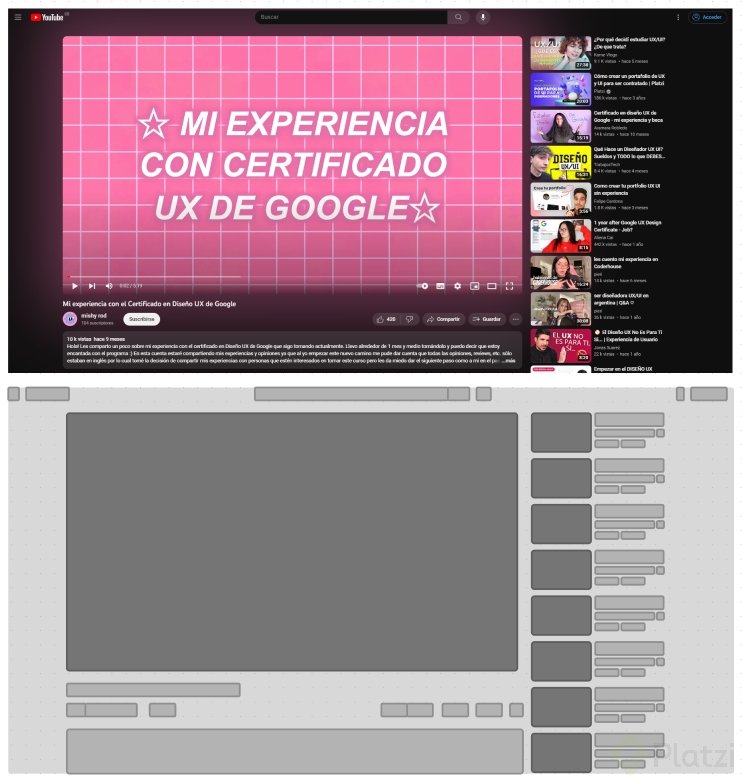Open the mishy rod channel avatar
This screenshot has height=783, width=742.
(70, 319)
